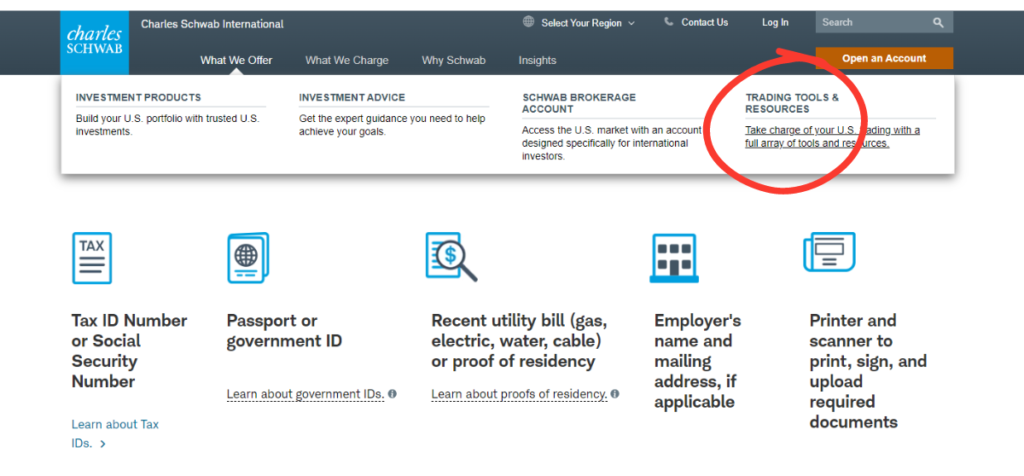Viewport: 1024px width, 476px height.
Task: Click the chevron after Learn about Tax IDs
Action: tap(103, 445)
